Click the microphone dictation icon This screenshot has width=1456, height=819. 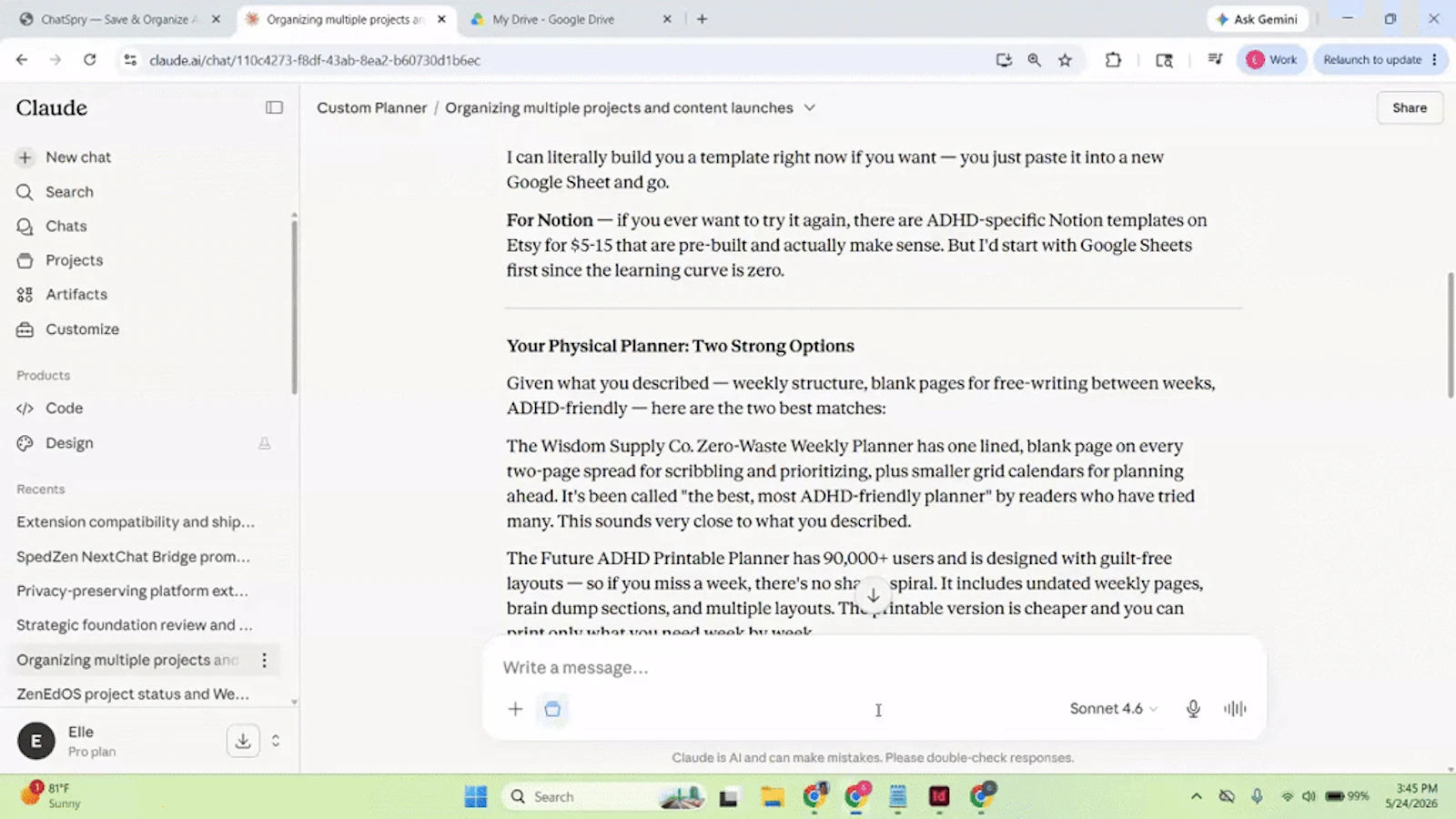pos(1193,709)
